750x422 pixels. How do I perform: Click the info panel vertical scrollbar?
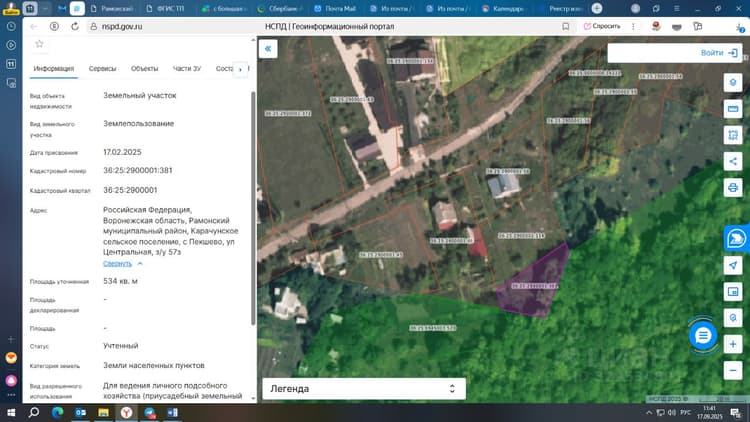pos(253,208)
